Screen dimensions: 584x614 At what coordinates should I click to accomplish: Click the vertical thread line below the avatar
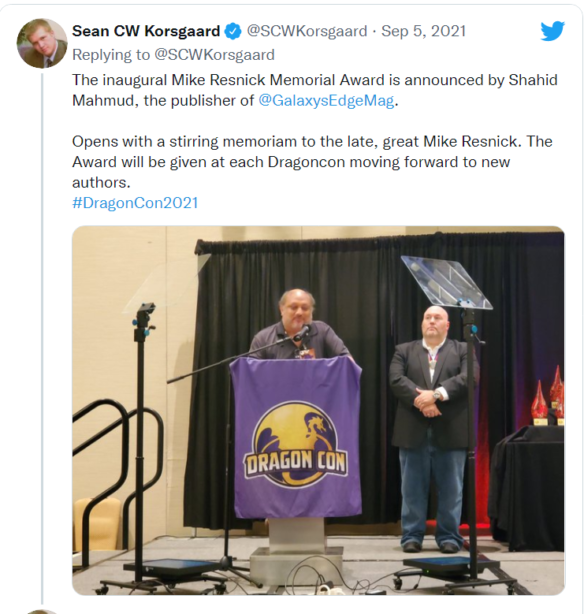click(42, 339)
